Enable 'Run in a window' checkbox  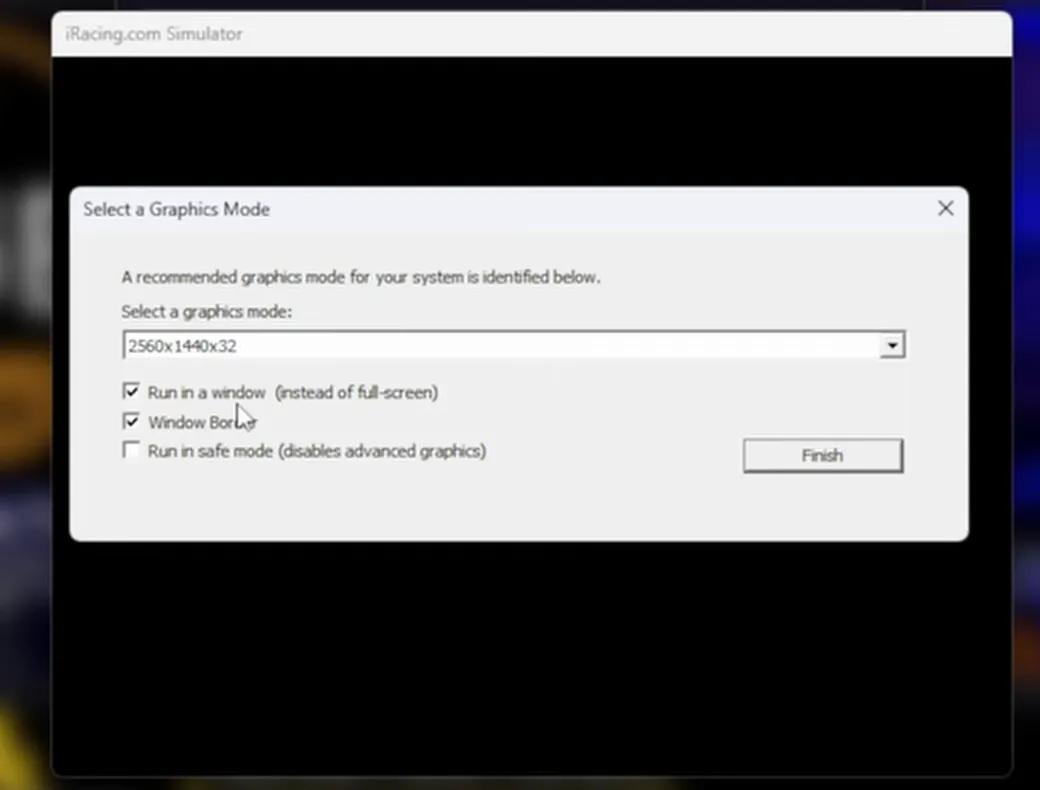pyautogui.click(x=131, y=391)
